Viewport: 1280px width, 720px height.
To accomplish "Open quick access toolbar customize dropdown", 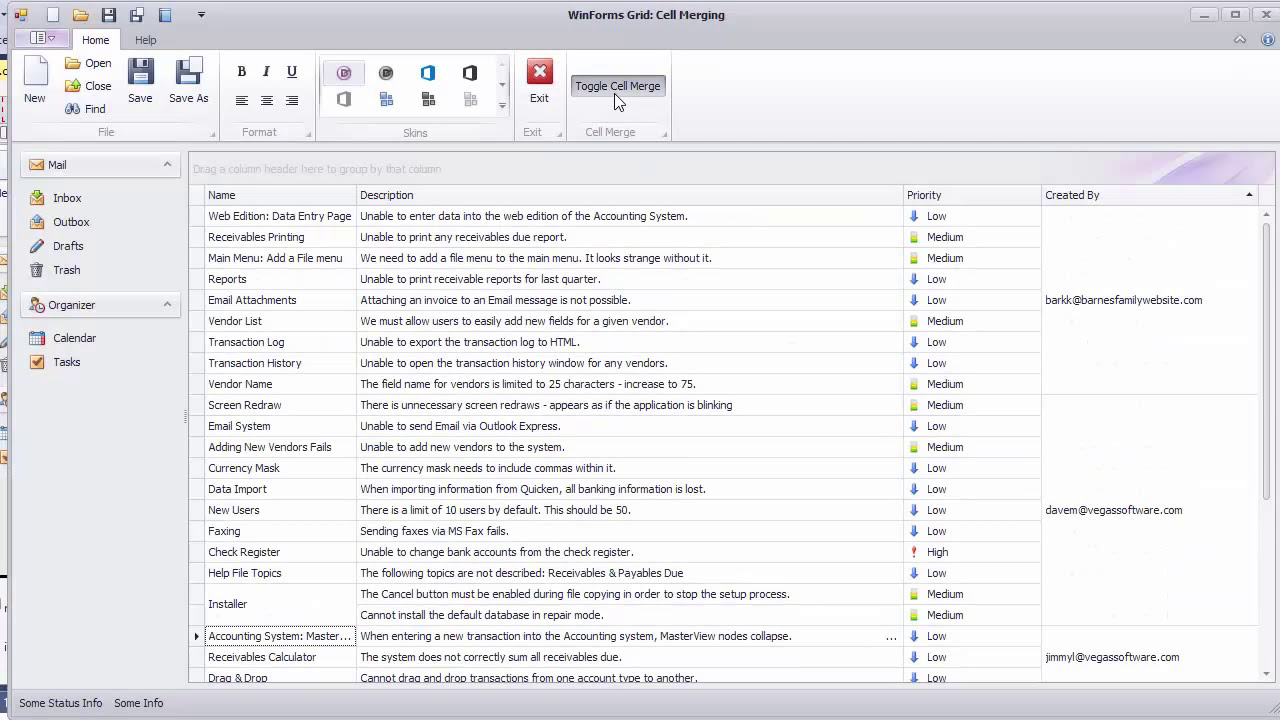I will coord(201,15).
